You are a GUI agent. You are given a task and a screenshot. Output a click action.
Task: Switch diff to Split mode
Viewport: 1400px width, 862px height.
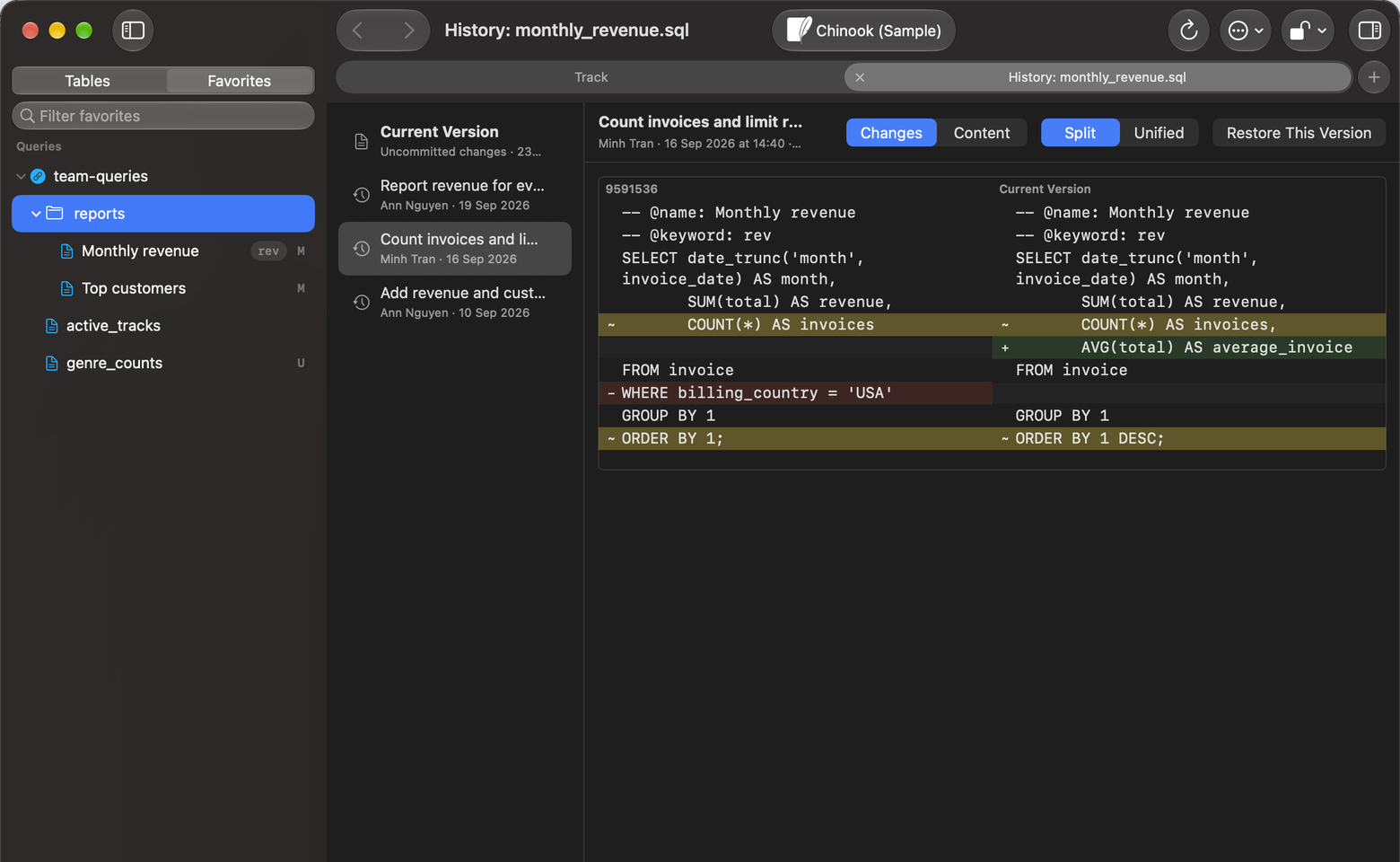pyautogui.click(x=1080, y=133)
